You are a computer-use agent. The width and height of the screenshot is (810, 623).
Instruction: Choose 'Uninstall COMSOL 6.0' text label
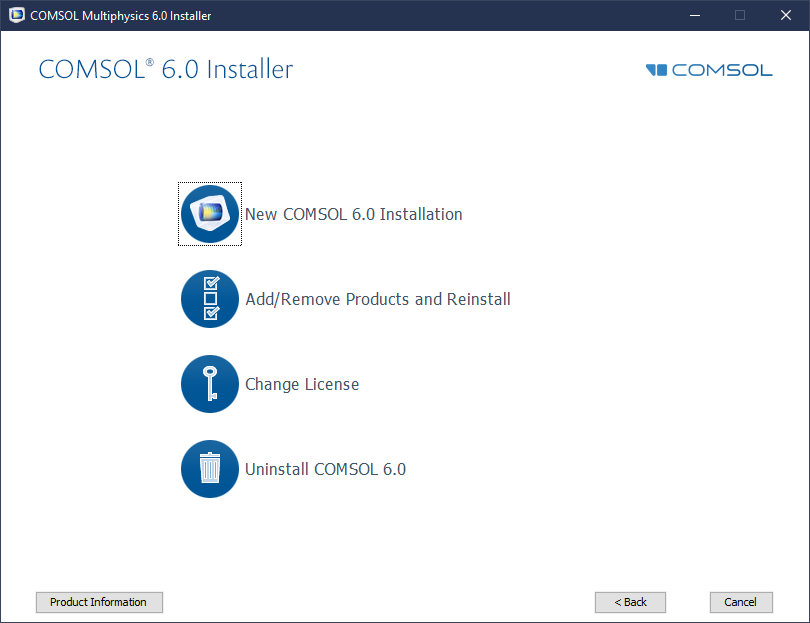pos(325,470)
